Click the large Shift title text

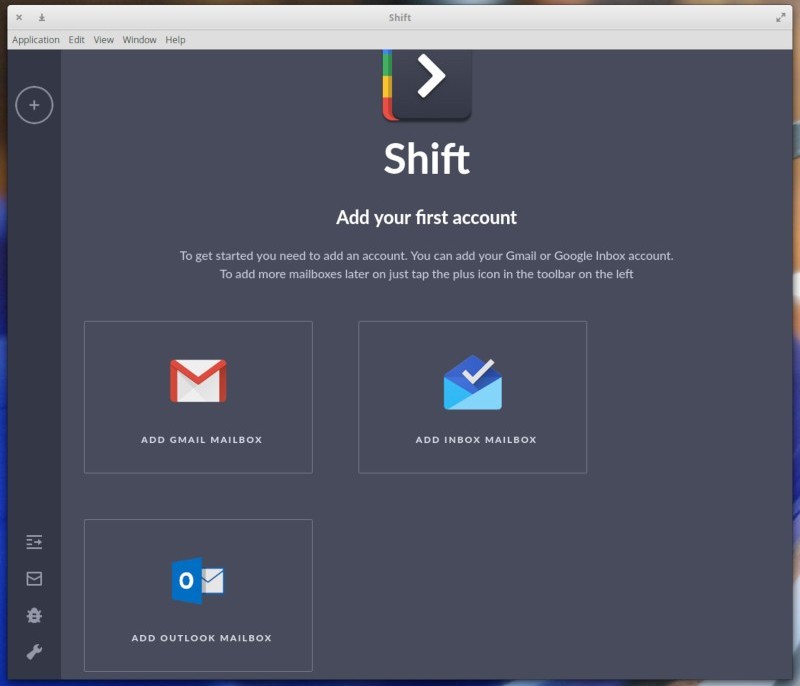(x=427, y=159)
